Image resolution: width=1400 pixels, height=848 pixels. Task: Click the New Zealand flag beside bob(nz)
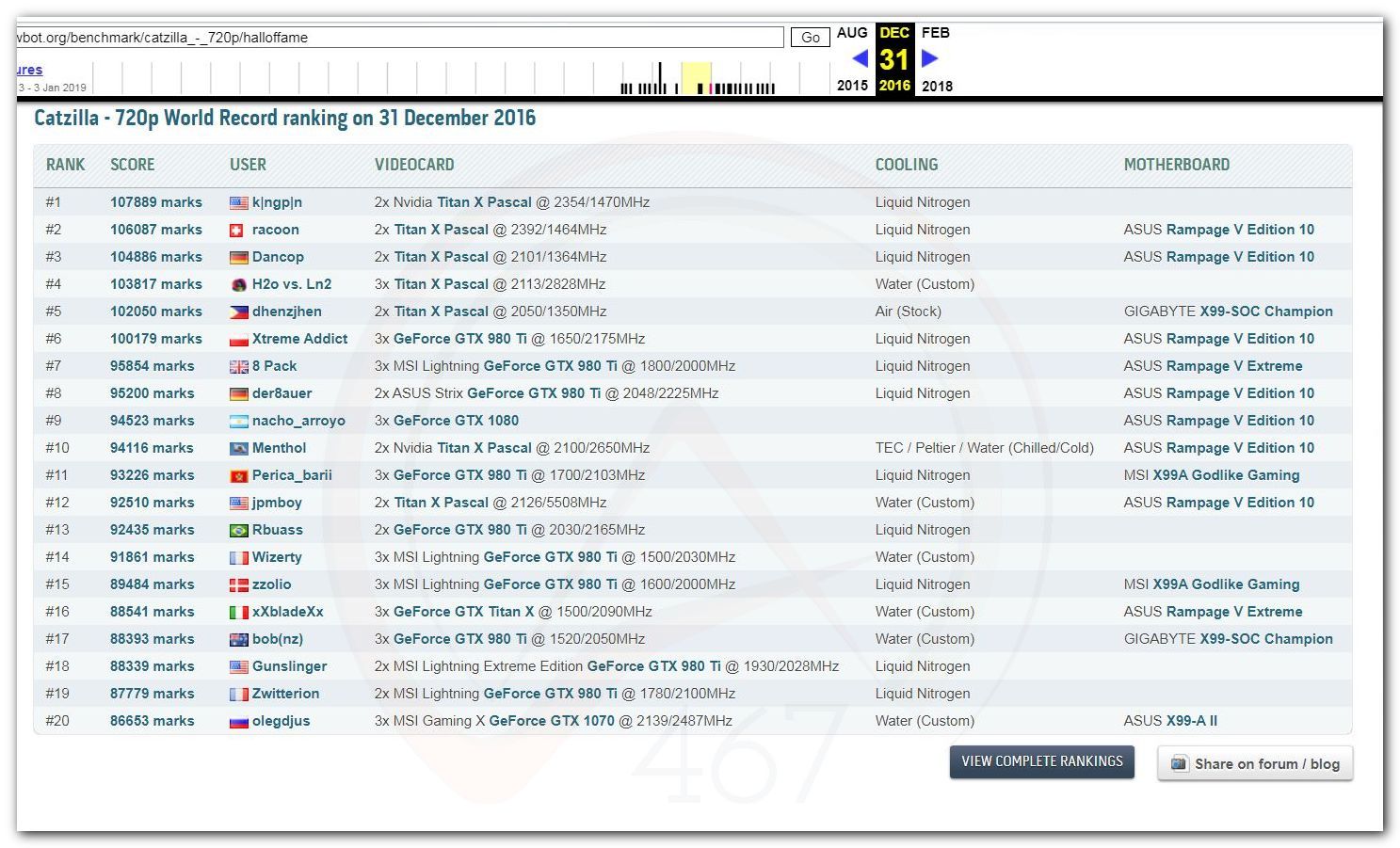tap(238, 639)
